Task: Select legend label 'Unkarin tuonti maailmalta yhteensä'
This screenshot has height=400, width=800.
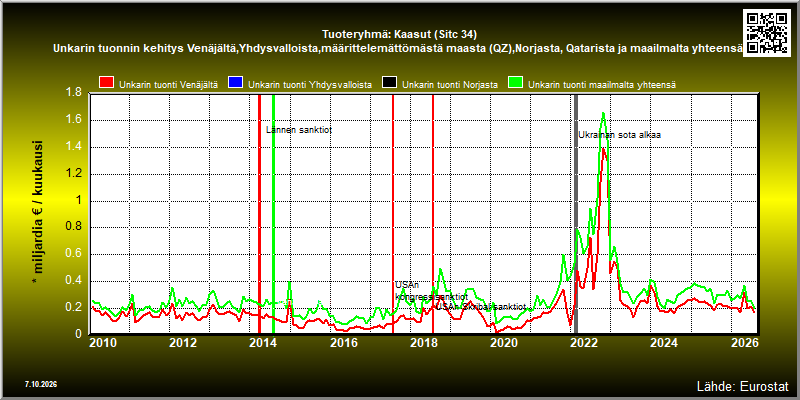Action: click(x=602, y=85)
